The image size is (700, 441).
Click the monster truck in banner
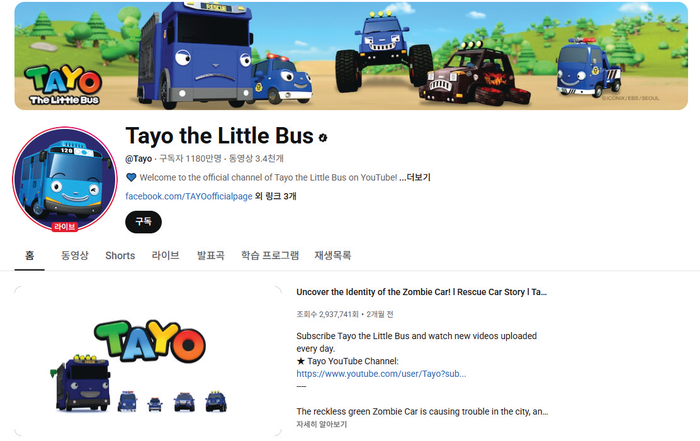383,50
